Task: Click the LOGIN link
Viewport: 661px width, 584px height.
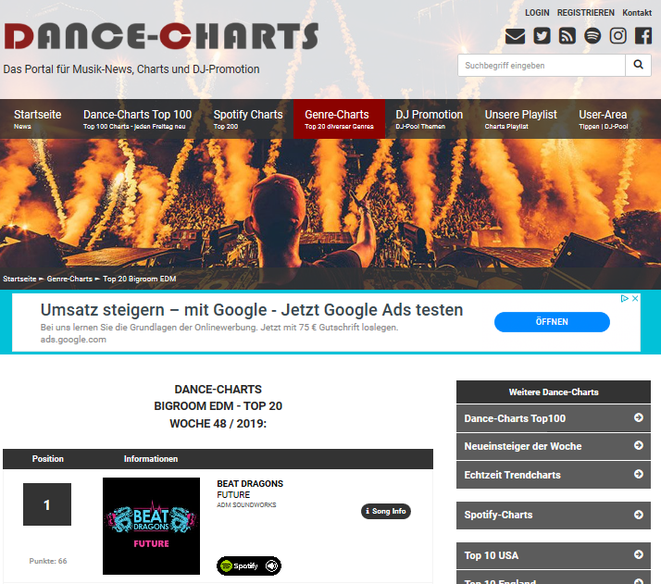Action: 537,13
